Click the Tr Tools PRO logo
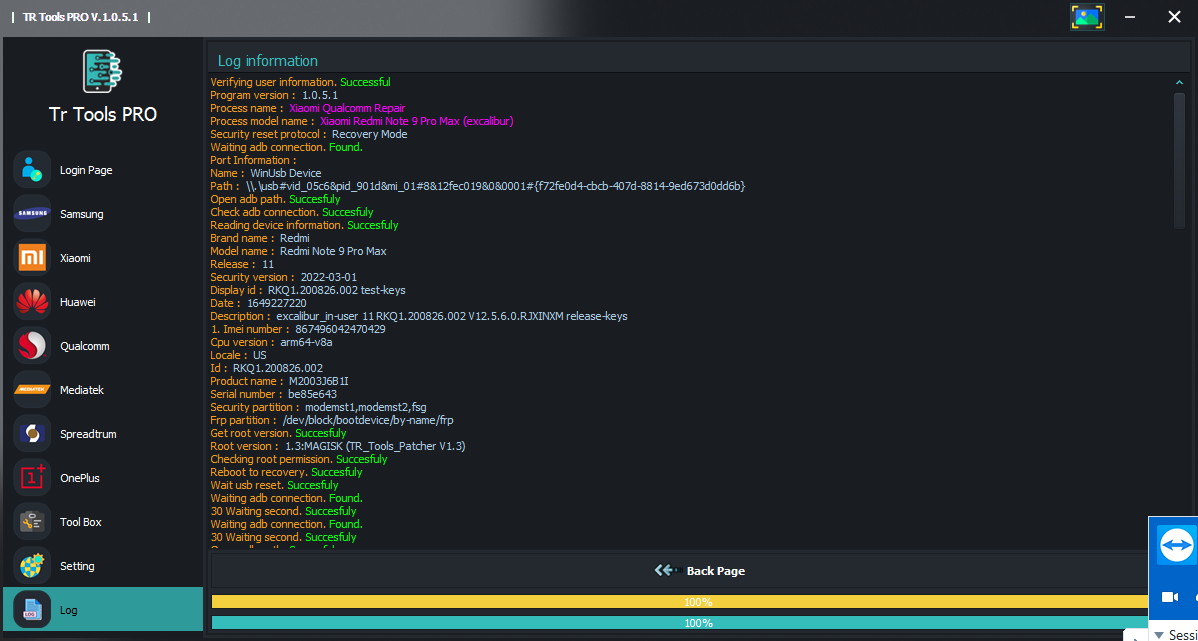Viewport: 1198px width, 641px height. click(x=103, y=73)
